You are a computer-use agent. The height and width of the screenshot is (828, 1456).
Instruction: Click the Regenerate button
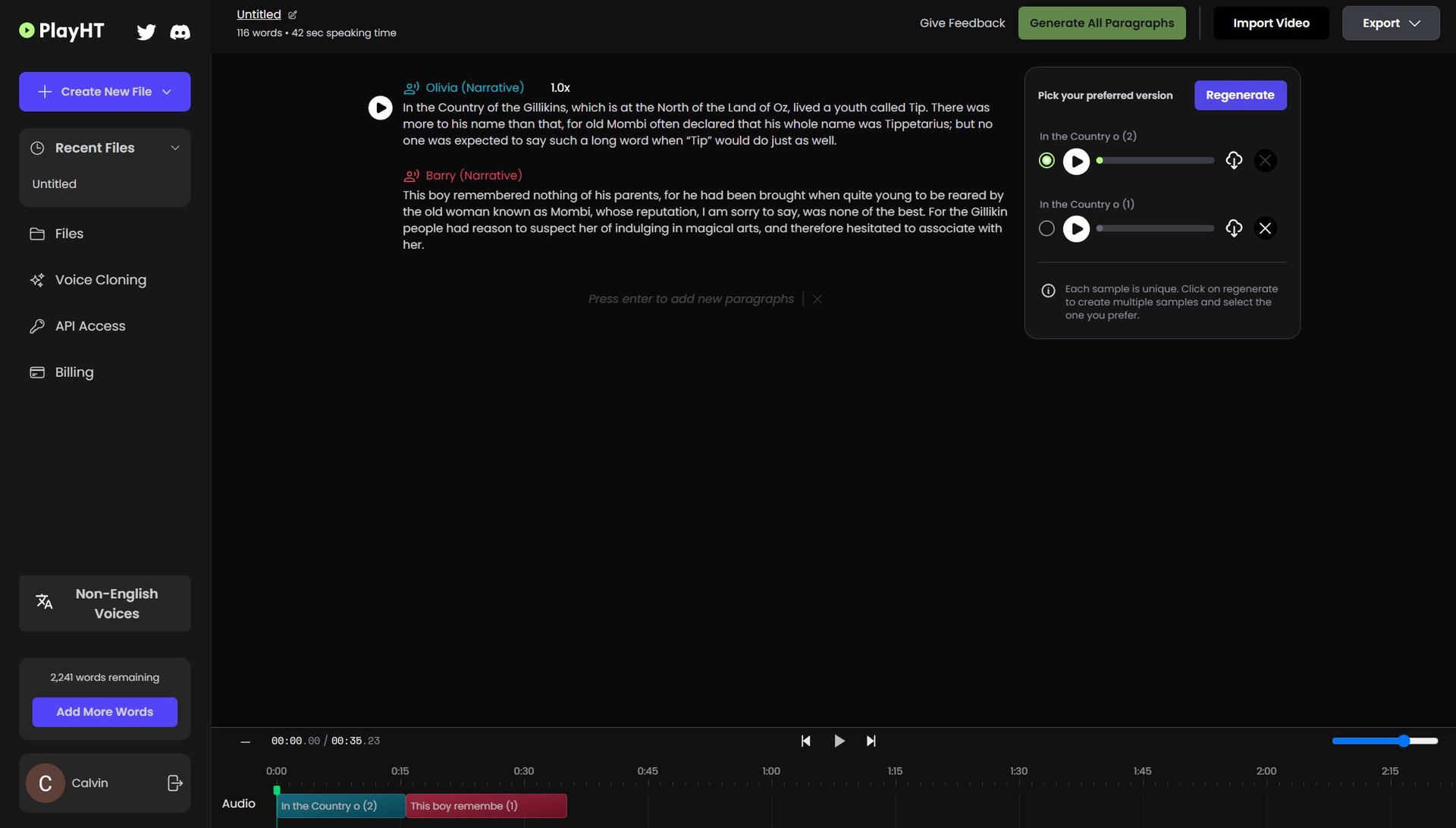click(1240, 96)
